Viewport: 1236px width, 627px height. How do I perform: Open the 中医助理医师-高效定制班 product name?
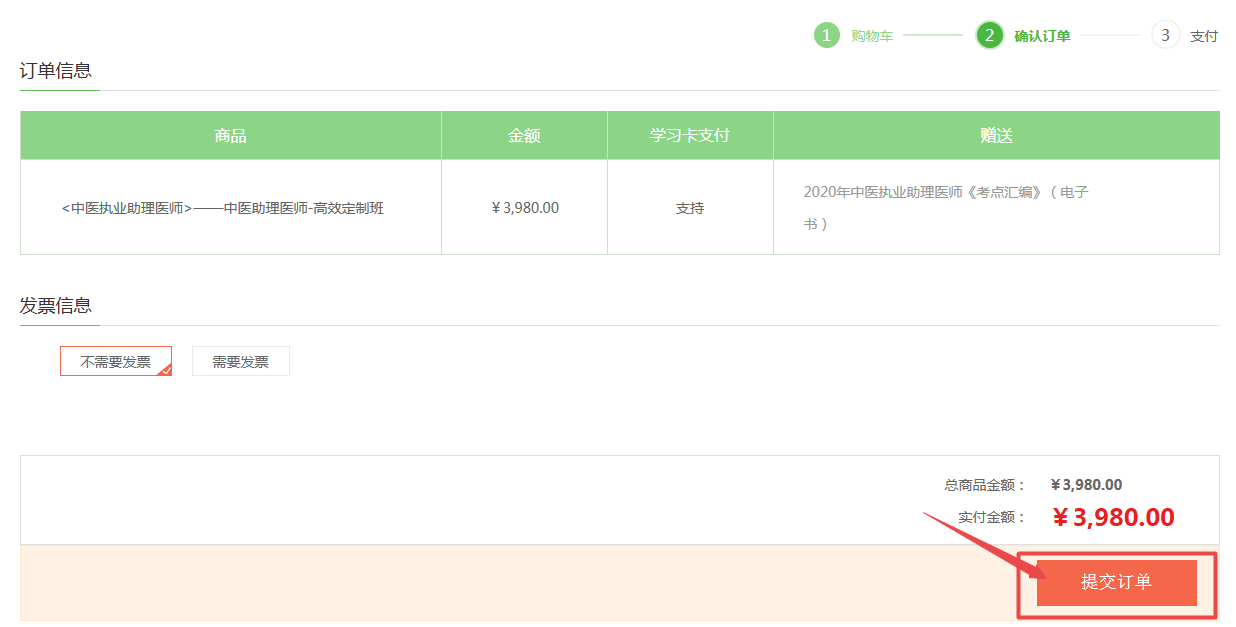pyautogui.click(x=223, y=209)
